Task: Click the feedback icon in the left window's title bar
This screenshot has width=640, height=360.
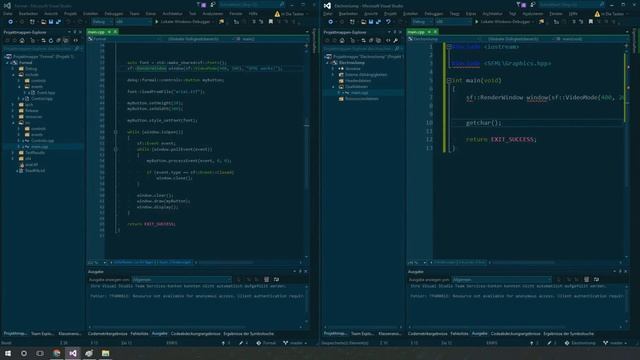Action: (213, 5)
